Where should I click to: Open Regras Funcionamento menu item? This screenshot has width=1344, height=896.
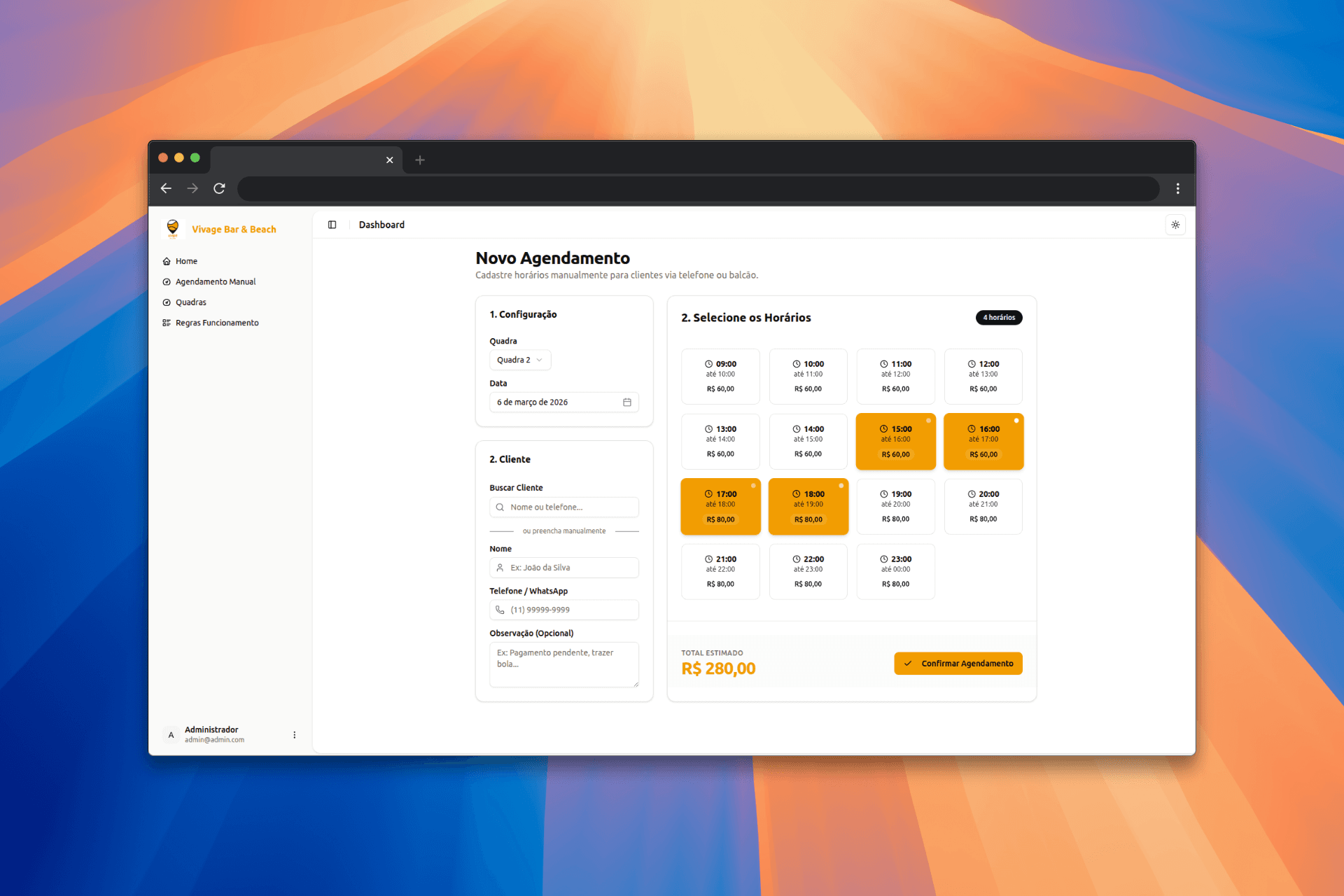tap(216, 323)
